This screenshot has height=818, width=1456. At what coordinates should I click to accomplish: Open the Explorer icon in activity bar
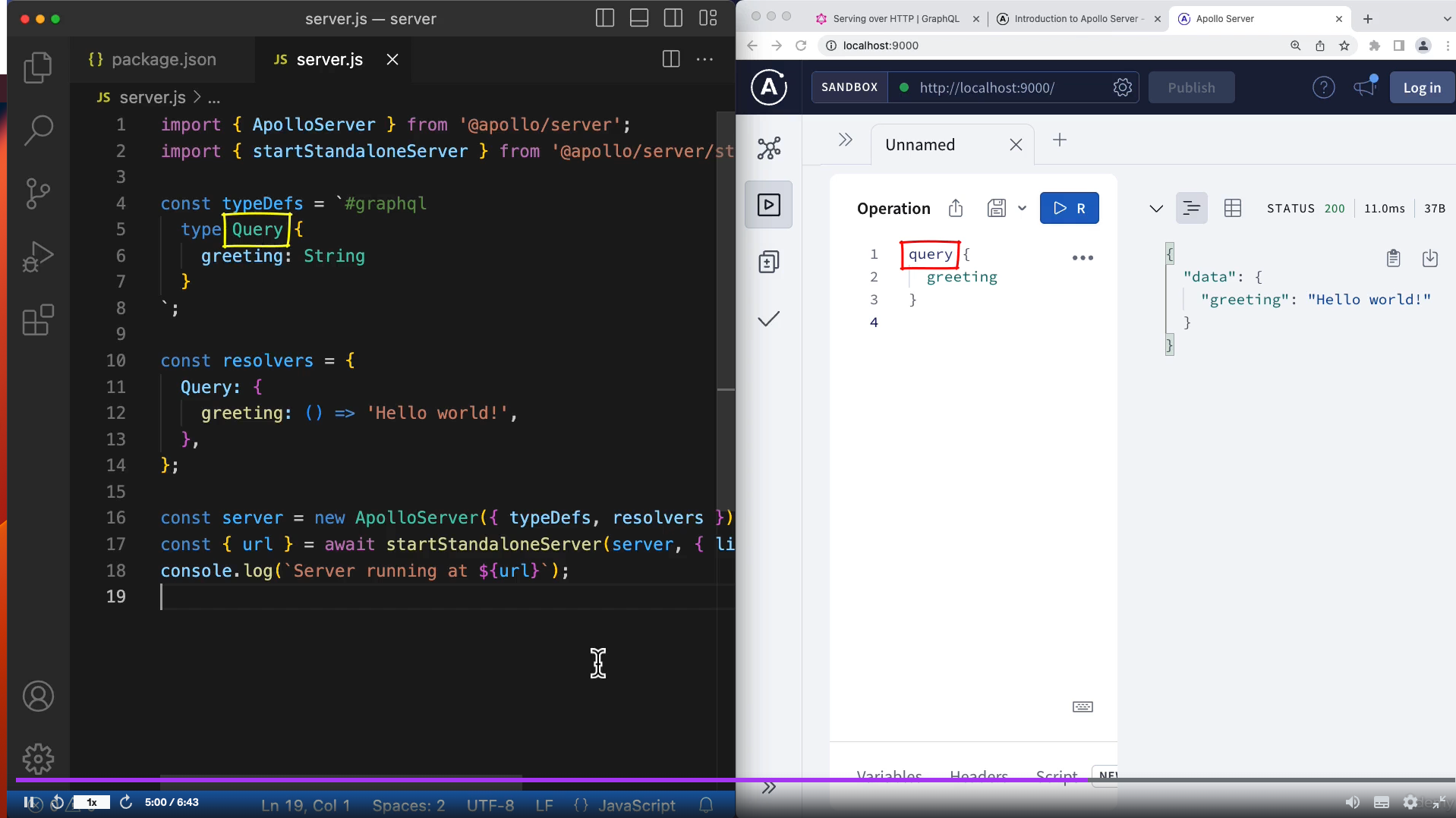tap(38, 68)
